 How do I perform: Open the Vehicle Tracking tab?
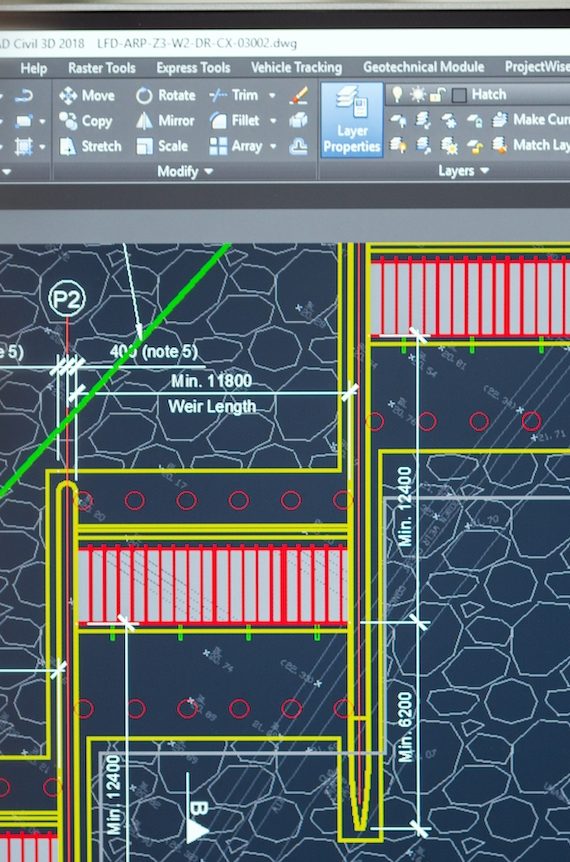click(296, 68)
